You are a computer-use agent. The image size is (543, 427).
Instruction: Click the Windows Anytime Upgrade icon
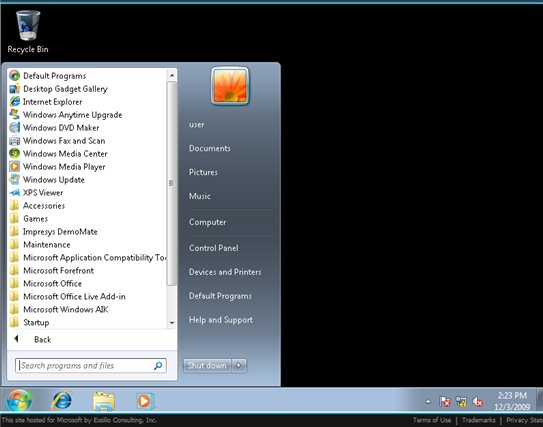pos(15,115)
